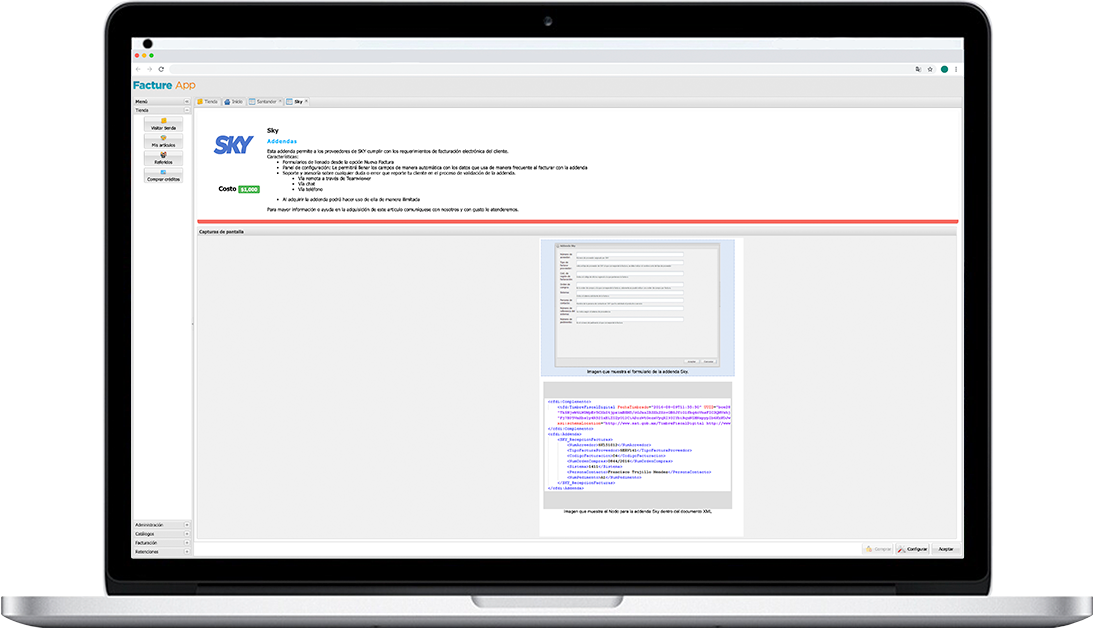Click the translate page icon
Screen dimensions: 1094x628
coord(917,69)
